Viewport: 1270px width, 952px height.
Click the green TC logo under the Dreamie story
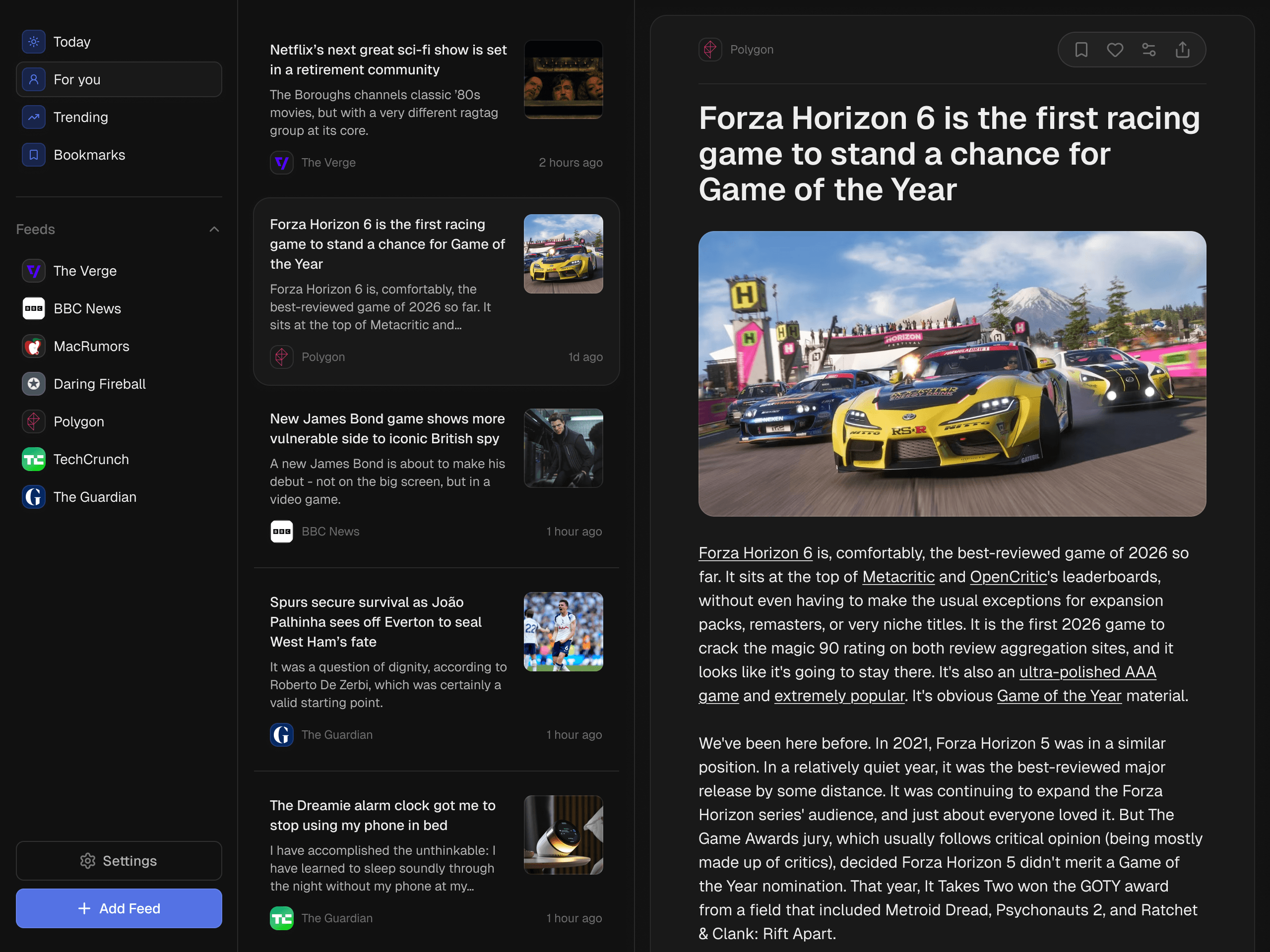click(x=282, y=918)
